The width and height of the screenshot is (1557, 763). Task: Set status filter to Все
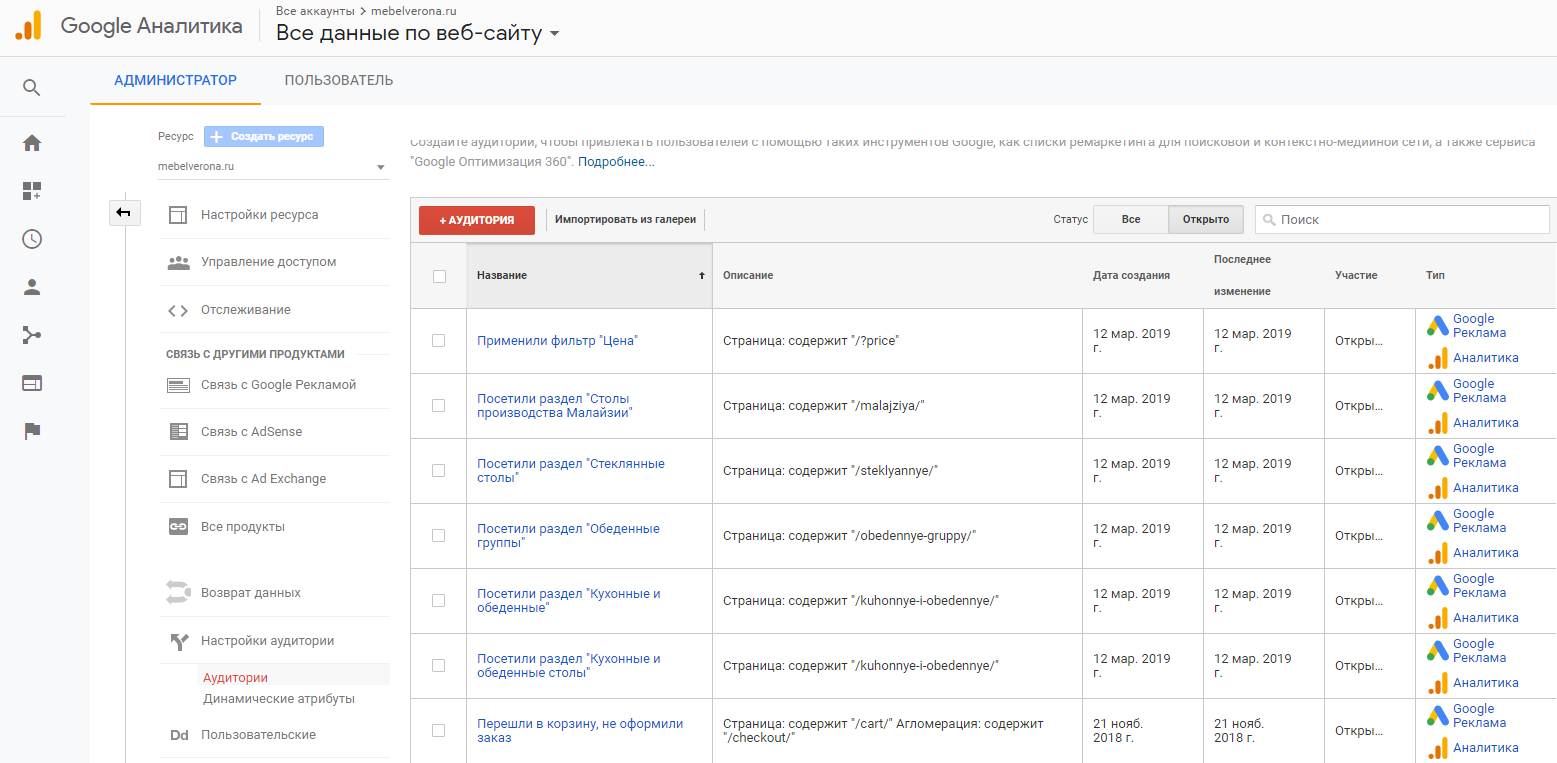[x=1130, y=220]
